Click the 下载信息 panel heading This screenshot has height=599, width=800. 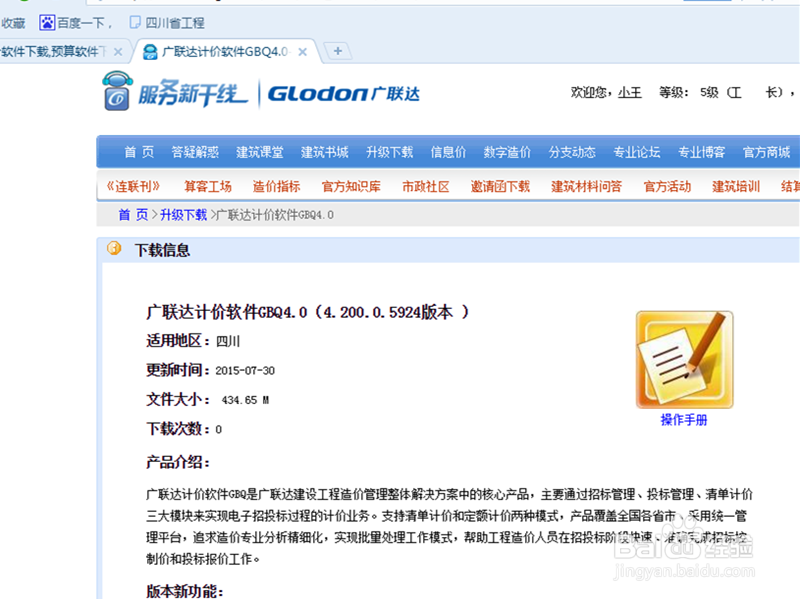coord(162,250)
